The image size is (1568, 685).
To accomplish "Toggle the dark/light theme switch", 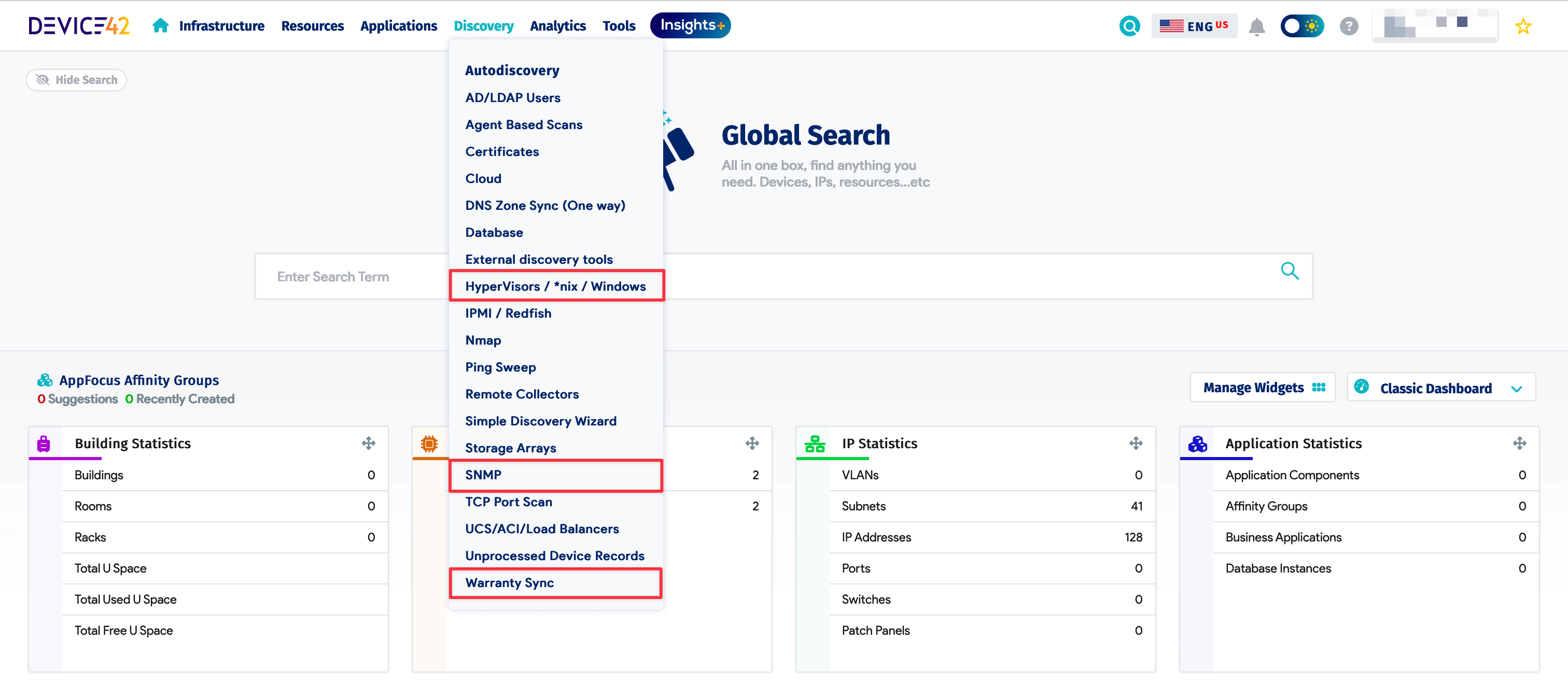I will (x=1302, y=26).
